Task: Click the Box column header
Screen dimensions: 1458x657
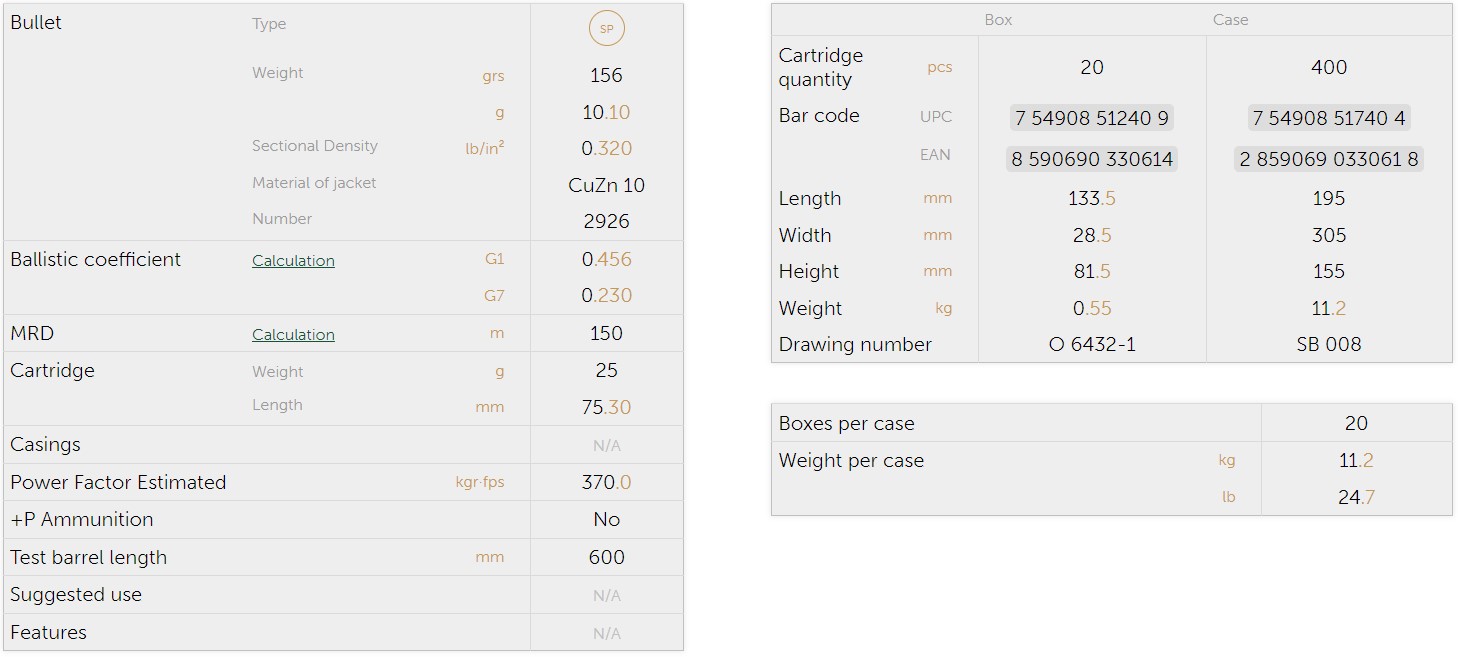Action: [x=998, y=20]
